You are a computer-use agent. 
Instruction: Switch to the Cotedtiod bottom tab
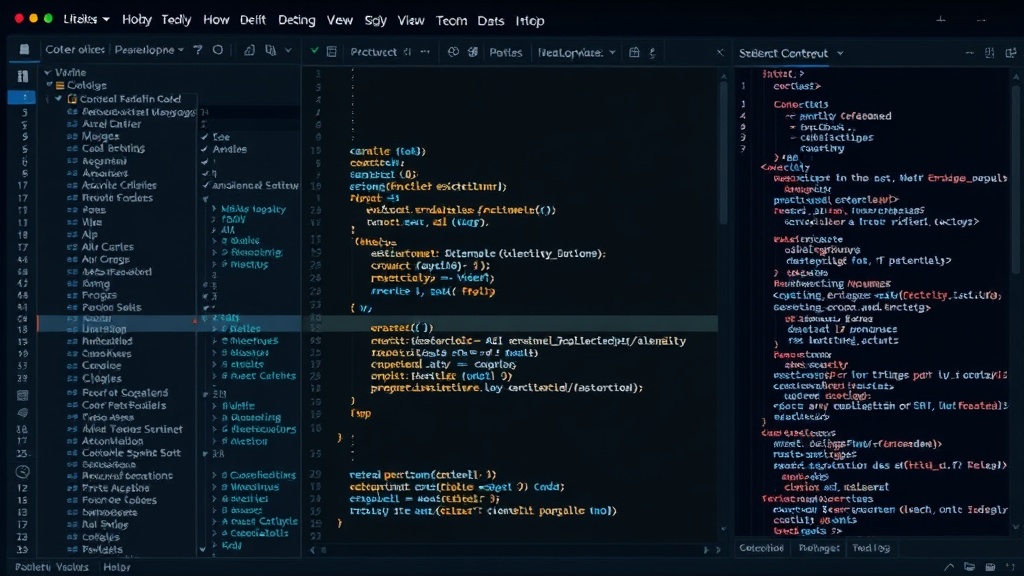pyautogui.click(x=761, y=548)
